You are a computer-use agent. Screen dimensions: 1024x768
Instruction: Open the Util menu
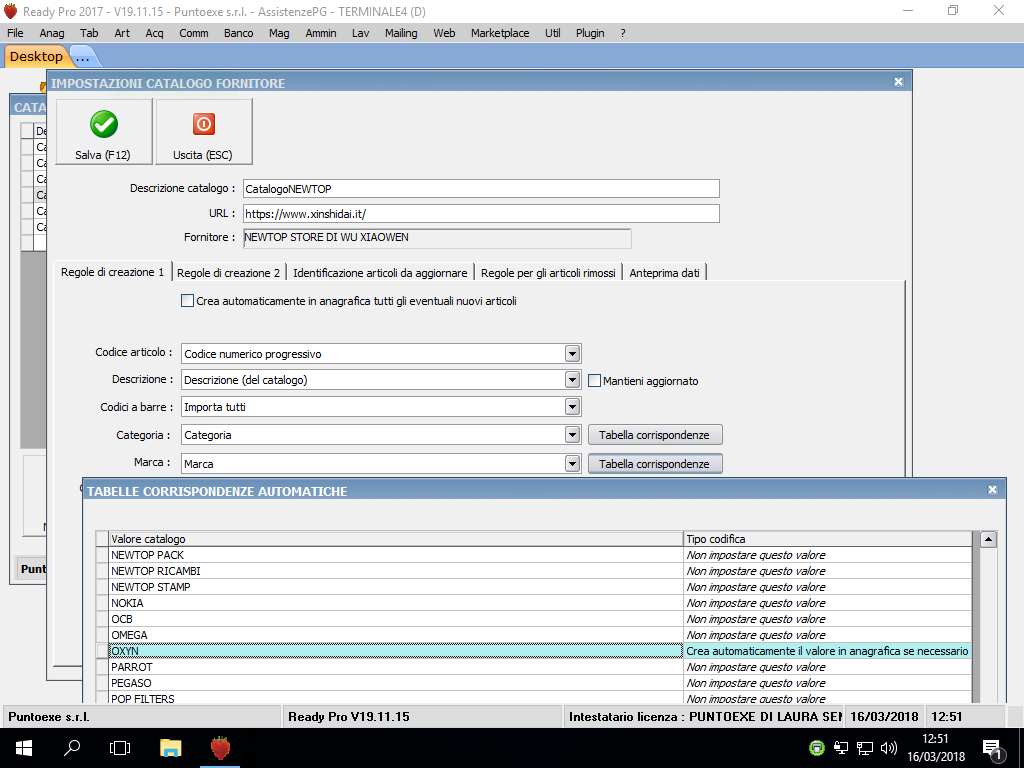click(x=552, y=33)
